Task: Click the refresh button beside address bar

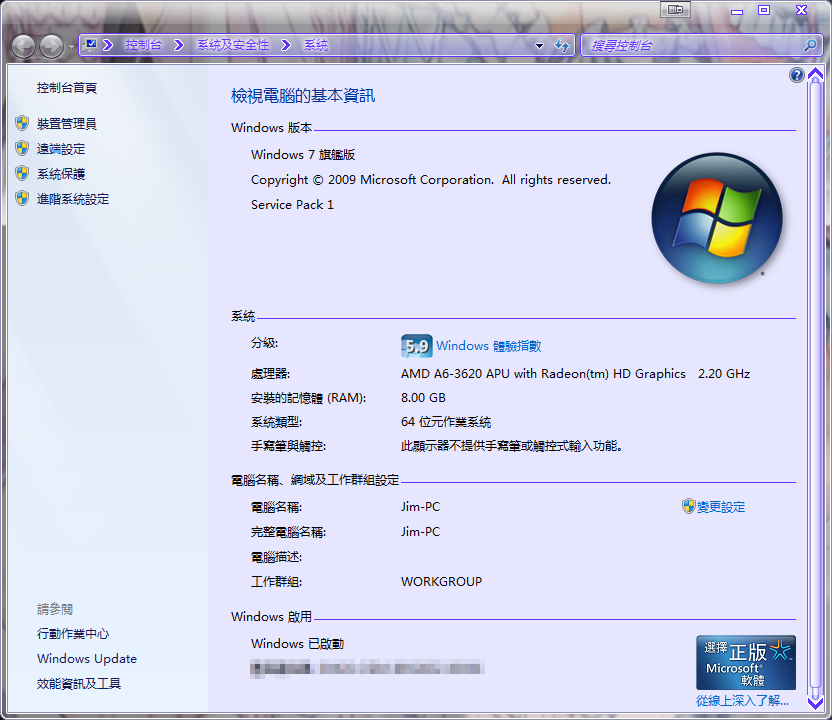Action: (562, 45)
